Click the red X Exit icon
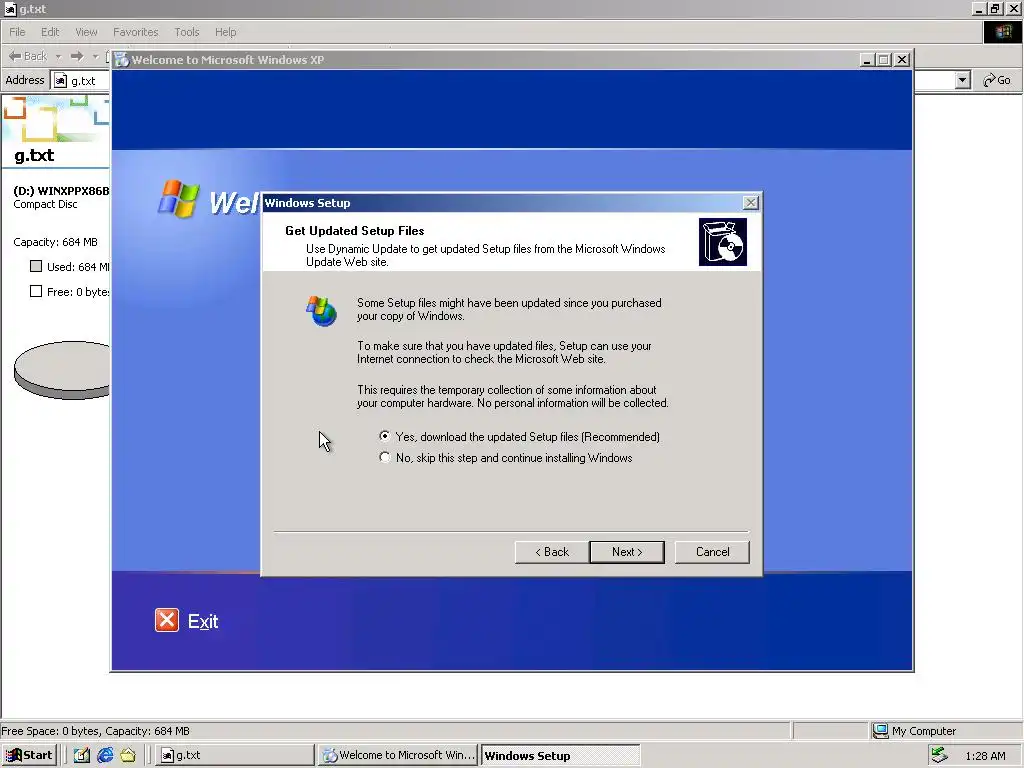1024x768 pixels. 167,620
